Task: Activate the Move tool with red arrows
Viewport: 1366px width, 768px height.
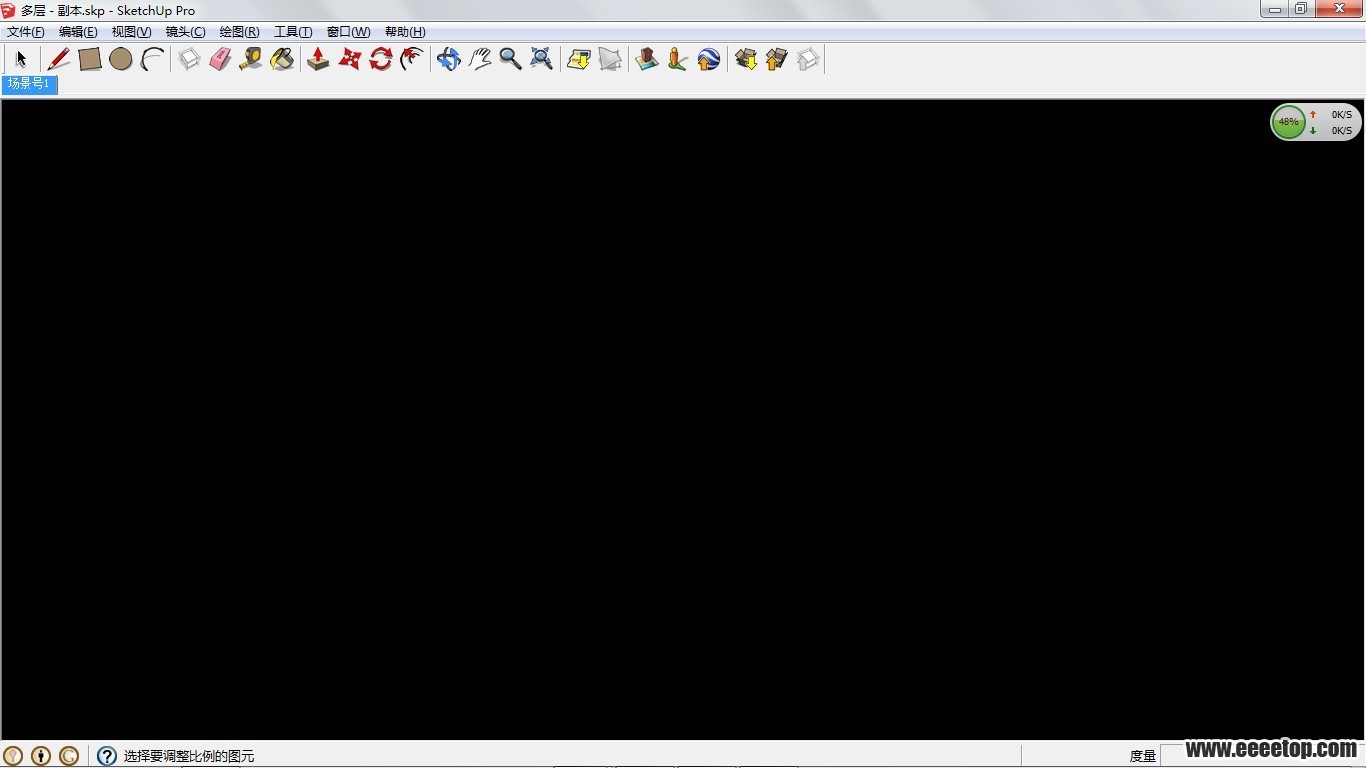Action: point(349,59)
